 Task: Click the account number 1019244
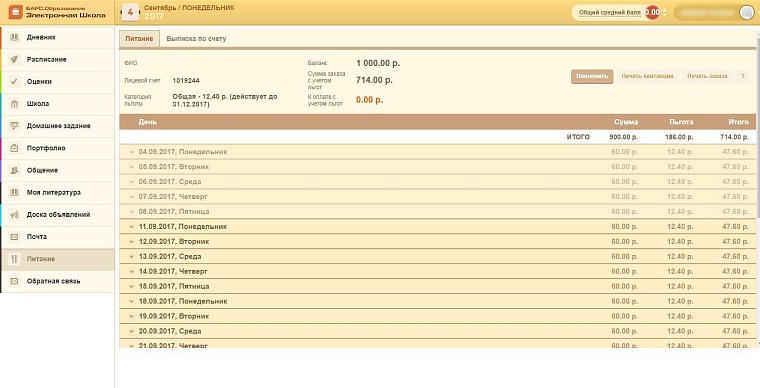click(x=186, y=80)
